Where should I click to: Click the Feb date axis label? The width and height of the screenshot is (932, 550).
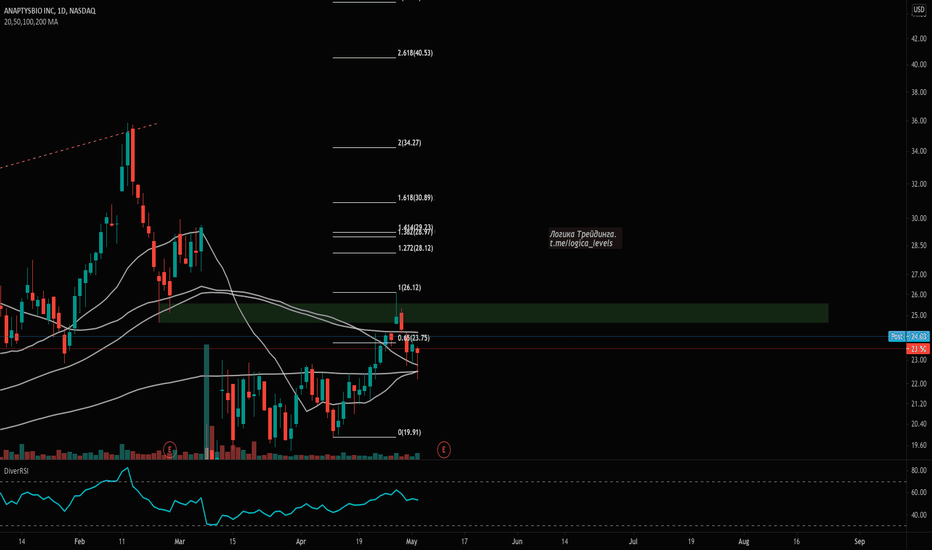[80, 542]
